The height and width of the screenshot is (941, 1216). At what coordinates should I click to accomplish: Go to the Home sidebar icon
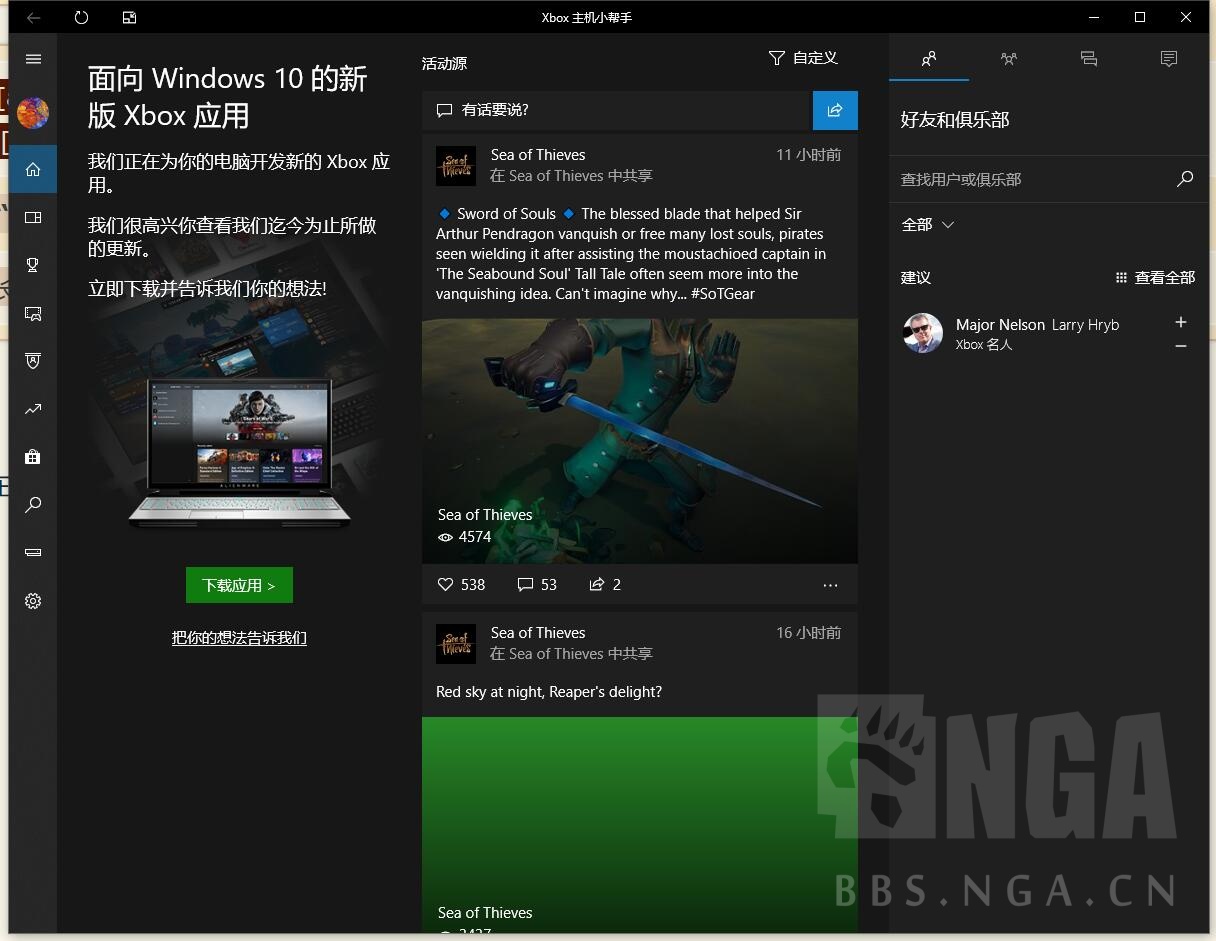pyautogui.click(x=33, y=169)
